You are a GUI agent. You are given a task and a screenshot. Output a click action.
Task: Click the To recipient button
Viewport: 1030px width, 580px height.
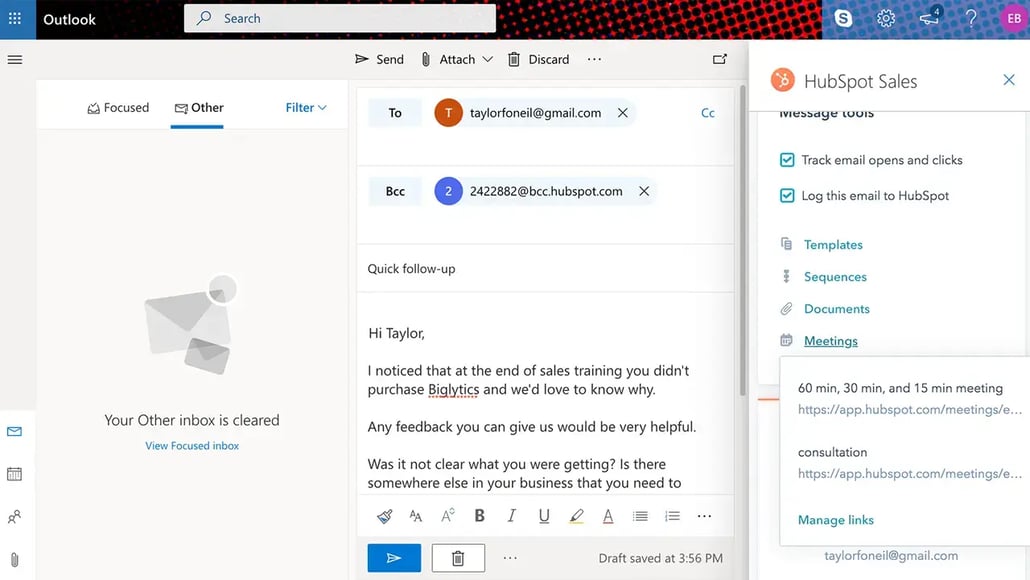click(395, 113)
